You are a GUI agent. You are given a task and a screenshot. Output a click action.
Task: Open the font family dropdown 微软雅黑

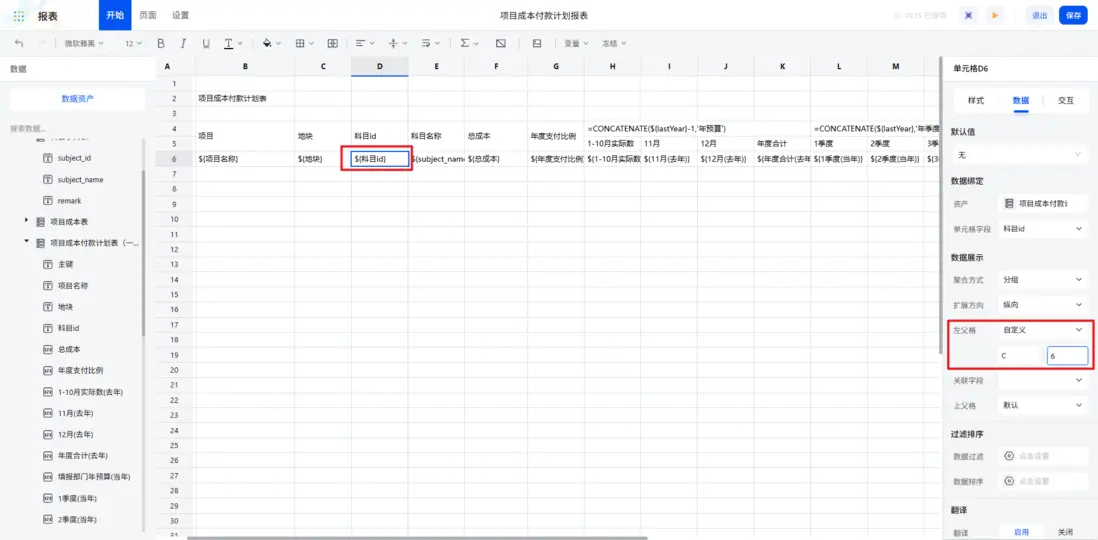[84, 43]
